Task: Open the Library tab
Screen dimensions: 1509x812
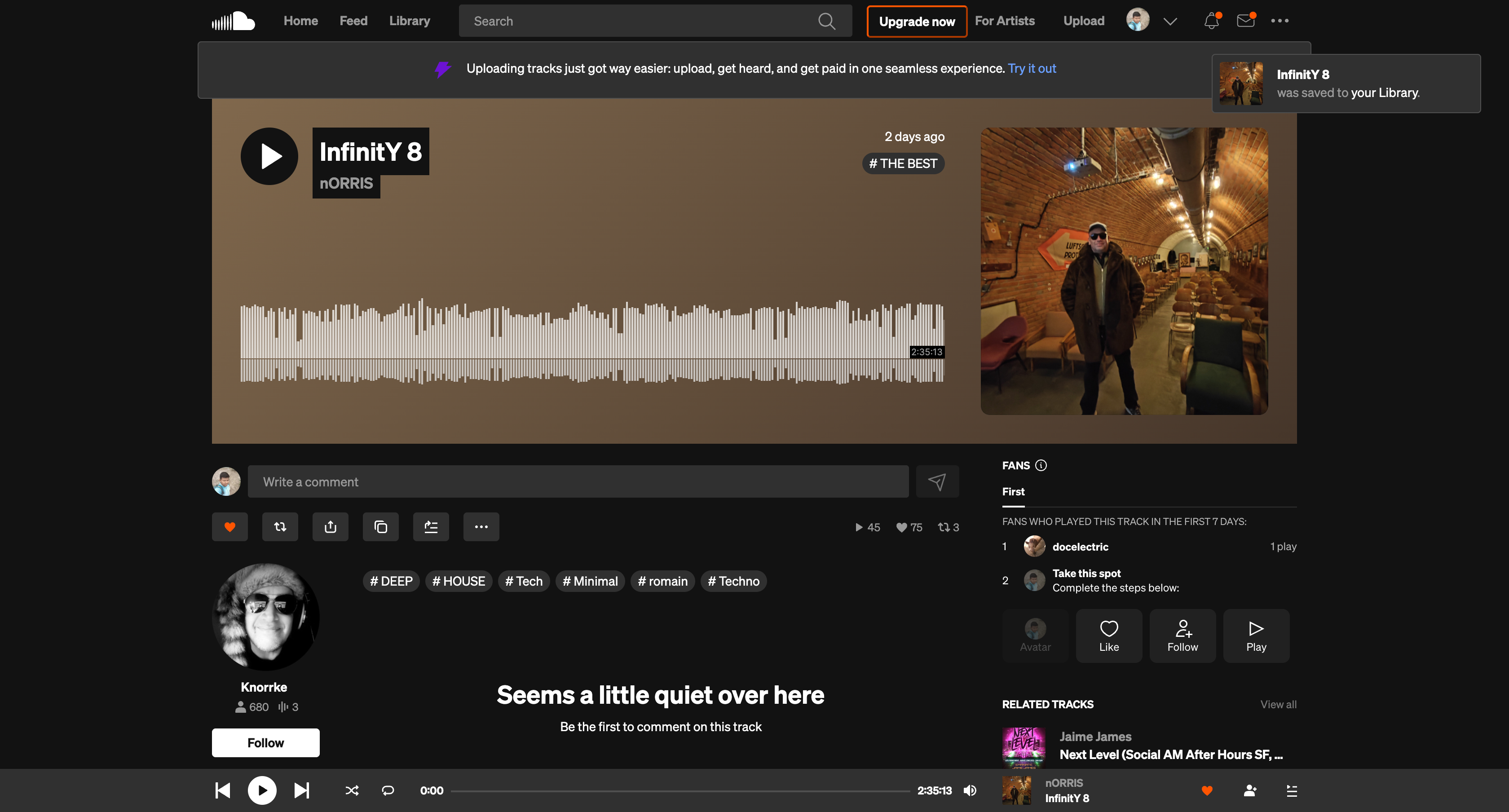Action: pos(410,21)
